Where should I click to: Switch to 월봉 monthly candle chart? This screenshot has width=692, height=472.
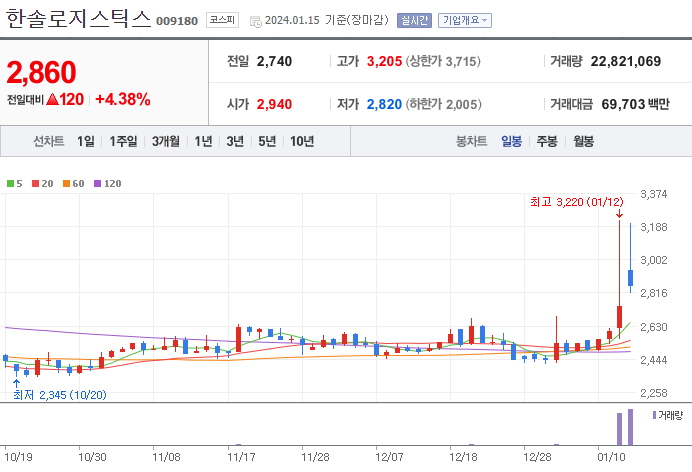[x=583, y=141]
